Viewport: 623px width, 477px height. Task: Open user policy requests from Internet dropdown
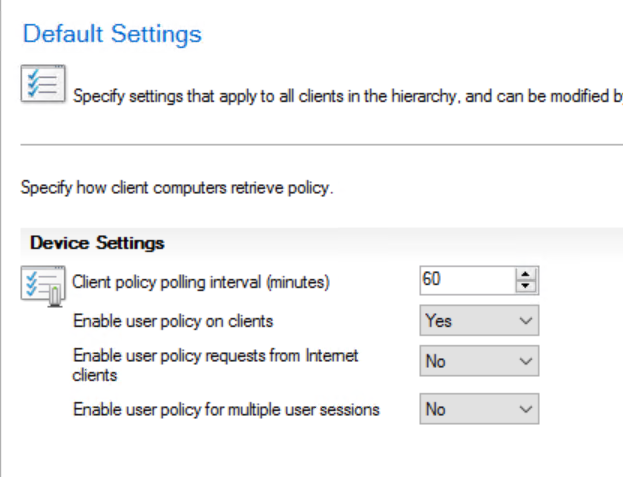click(x=479, y=361)
